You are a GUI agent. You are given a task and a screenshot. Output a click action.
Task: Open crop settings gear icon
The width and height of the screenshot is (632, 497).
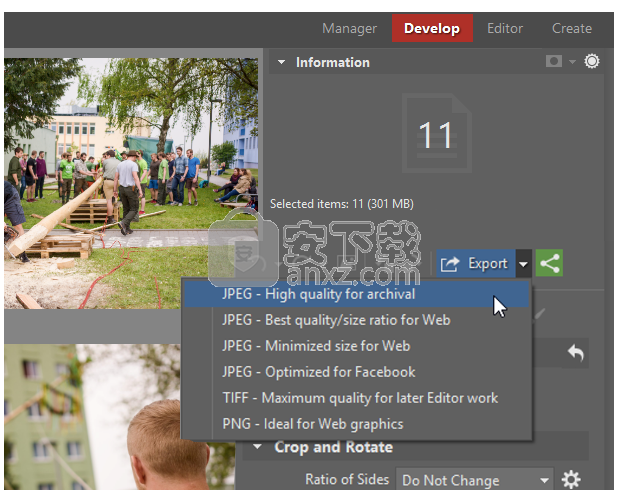571,480
